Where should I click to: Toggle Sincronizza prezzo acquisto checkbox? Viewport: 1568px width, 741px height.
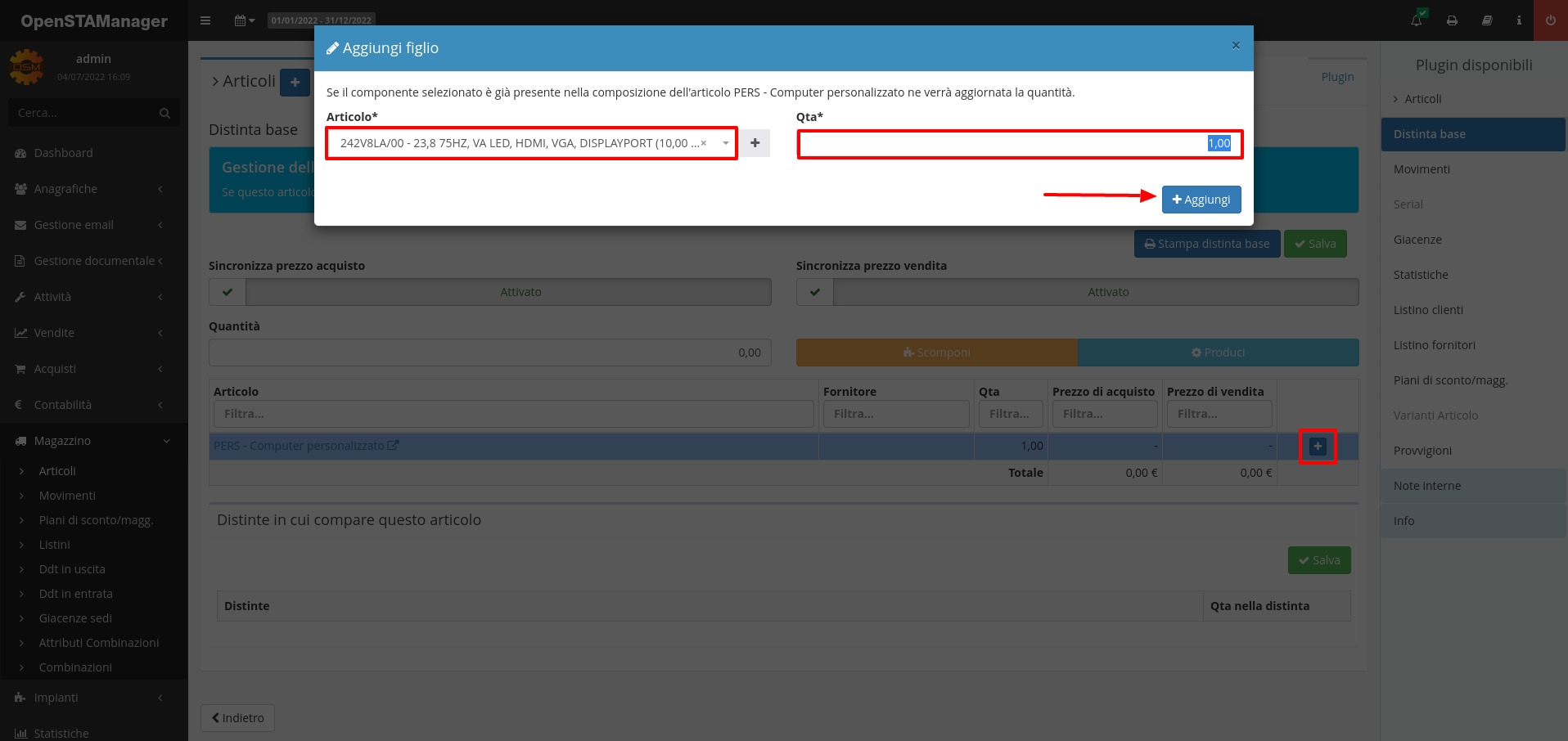coord(228,292)
